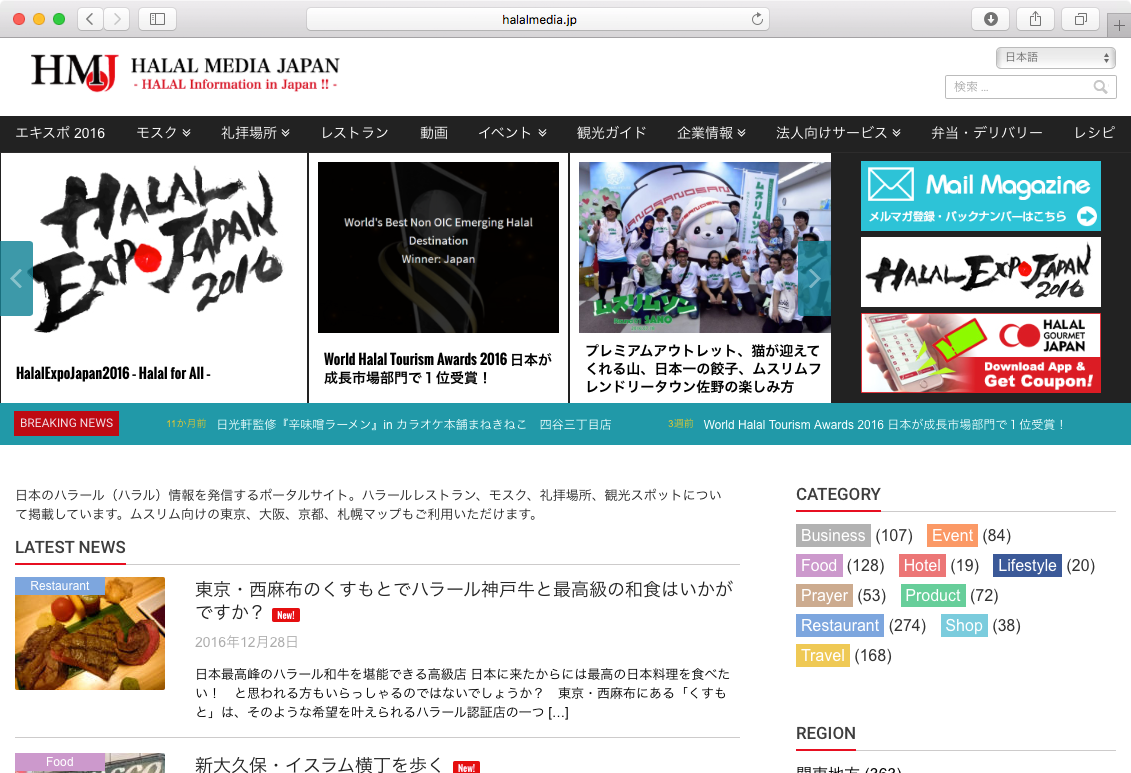This screenshot has width=1131, height=773.
Task: Click the HMJ site logo
Action: 74,72
